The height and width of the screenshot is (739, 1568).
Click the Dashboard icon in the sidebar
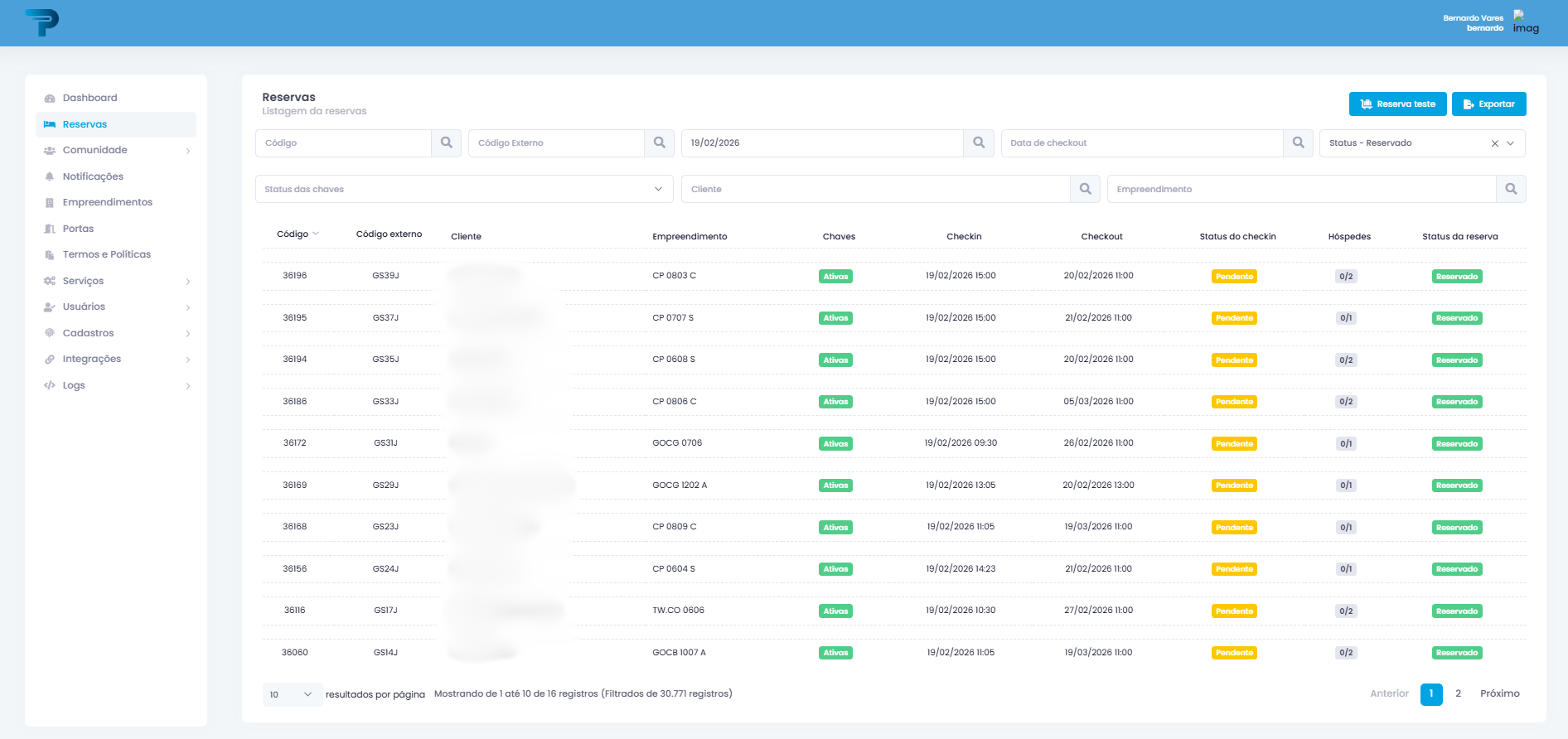[50, 99]
